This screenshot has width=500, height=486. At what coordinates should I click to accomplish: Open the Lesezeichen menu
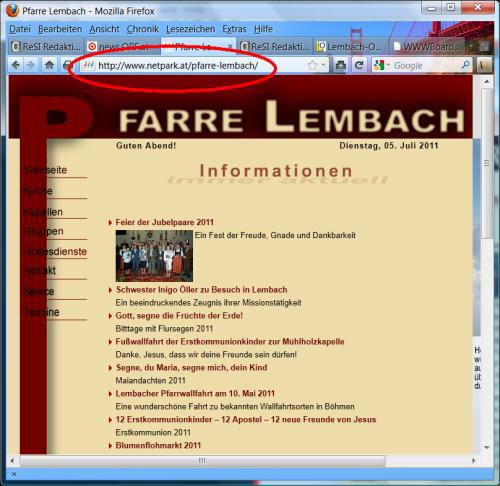pyautogui.click(x=190, y=29)
